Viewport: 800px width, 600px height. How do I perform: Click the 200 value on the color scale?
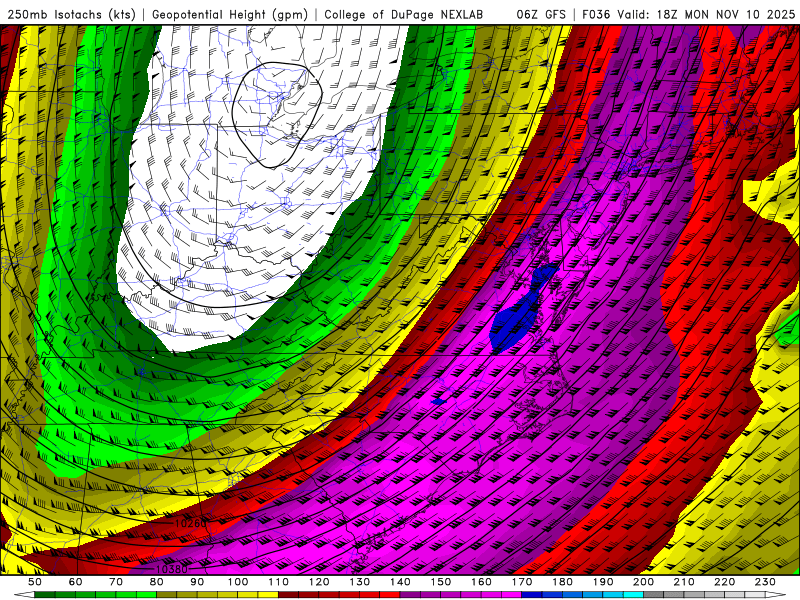[x=643, y=582]
